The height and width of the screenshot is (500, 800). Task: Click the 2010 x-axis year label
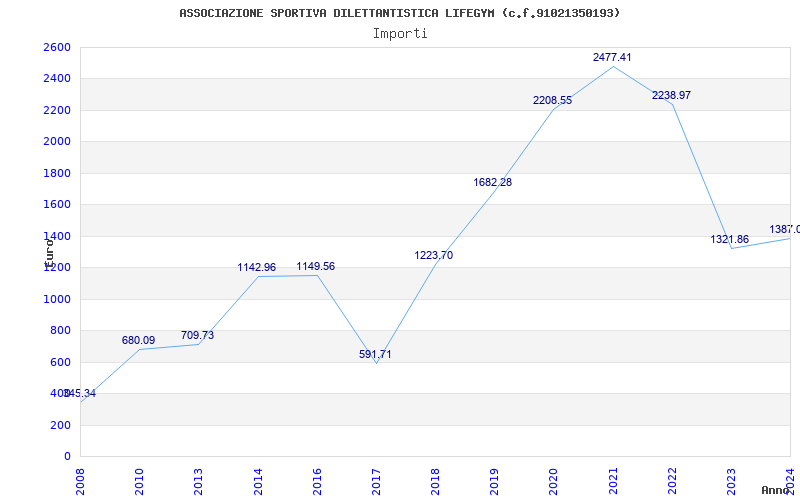(x=139, y=481)
